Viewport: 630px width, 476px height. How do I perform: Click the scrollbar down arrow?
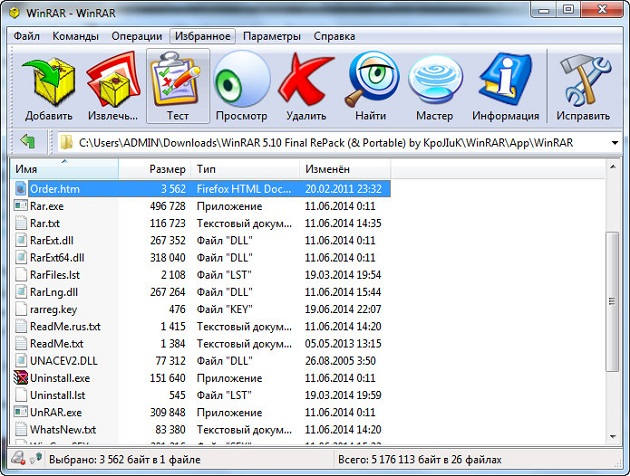(x=612, y=437)
